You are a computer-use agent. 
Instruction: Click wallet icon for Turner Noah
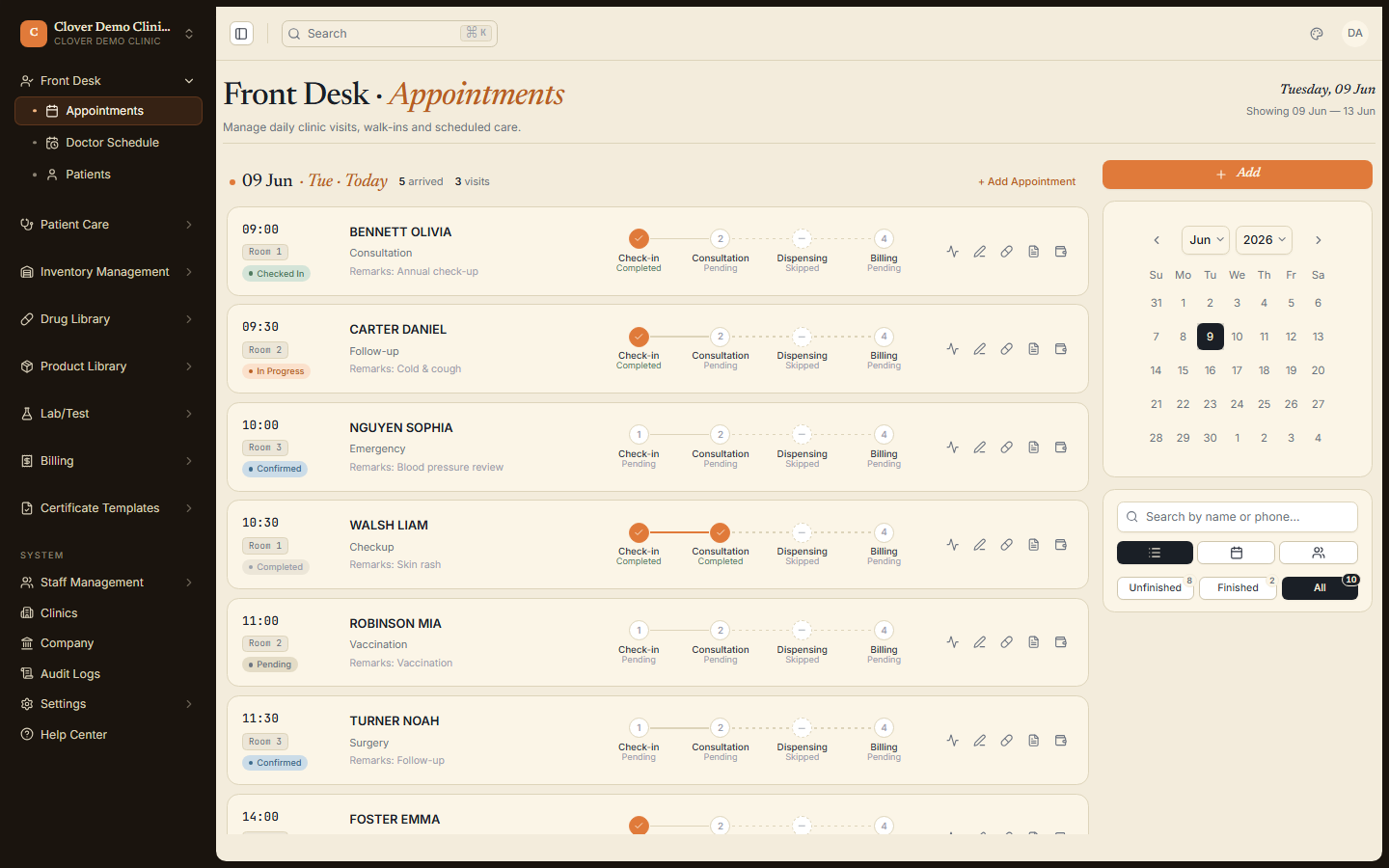pyautogui.click(x=1060, y=741)
